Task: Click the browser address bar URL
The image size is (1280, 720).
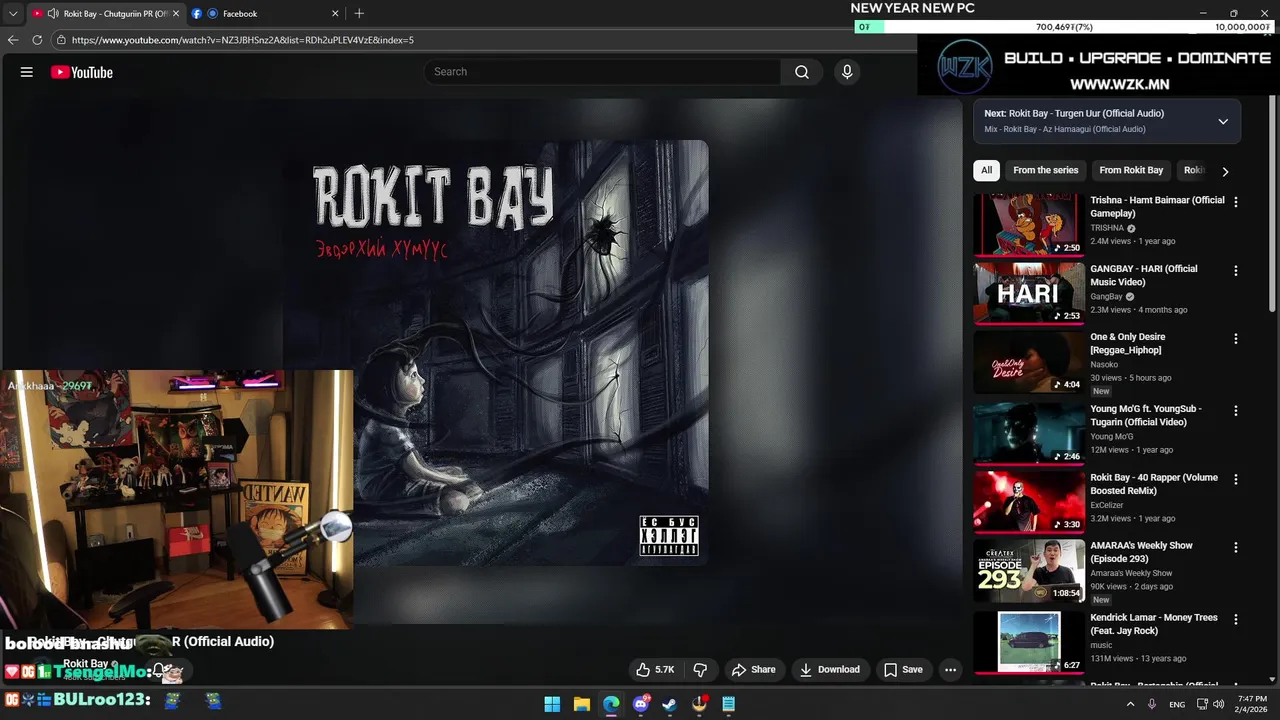Action: 243,40
